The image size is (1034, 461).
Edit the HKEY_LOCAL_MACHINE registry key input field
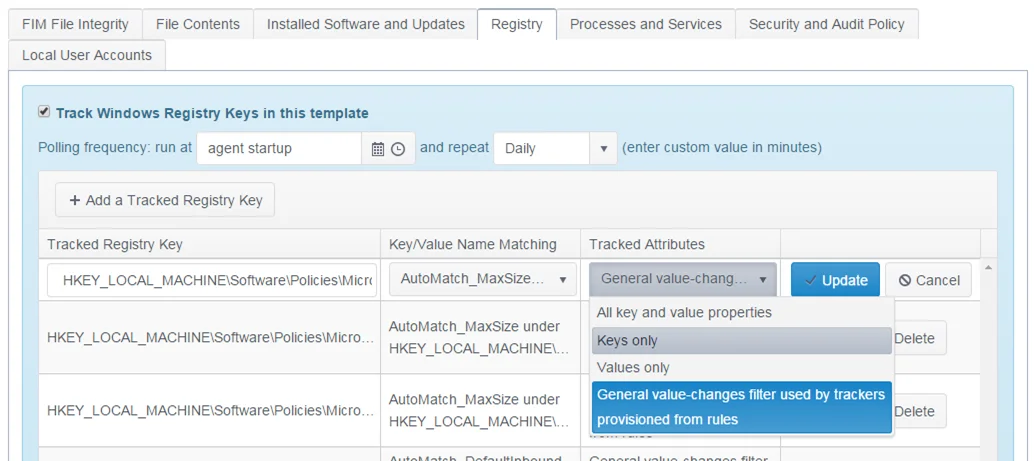pos(212,280)
